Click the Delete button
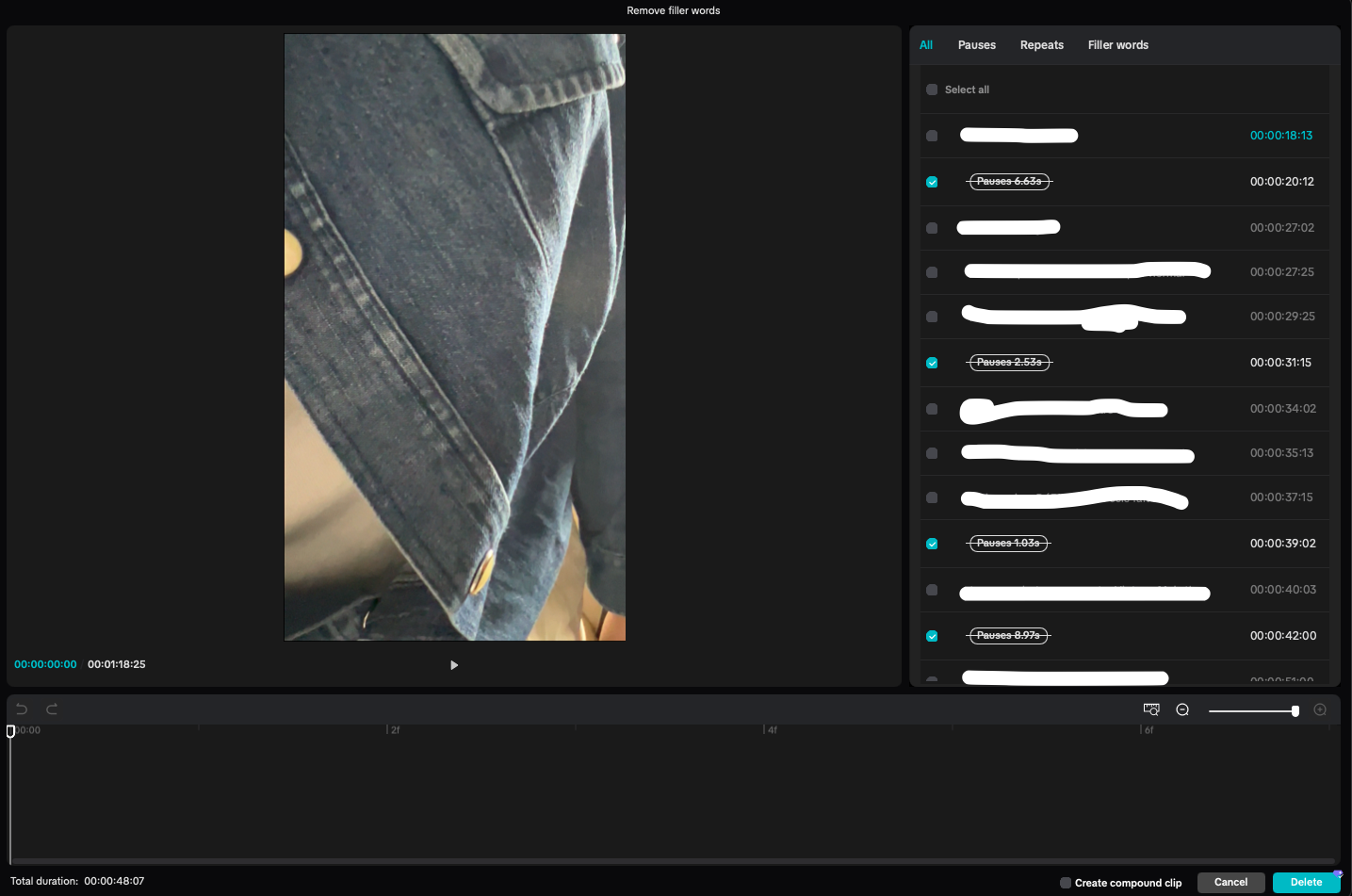Image resolution: width=1352 pixels, height=896 pixels. [1305, 883]
